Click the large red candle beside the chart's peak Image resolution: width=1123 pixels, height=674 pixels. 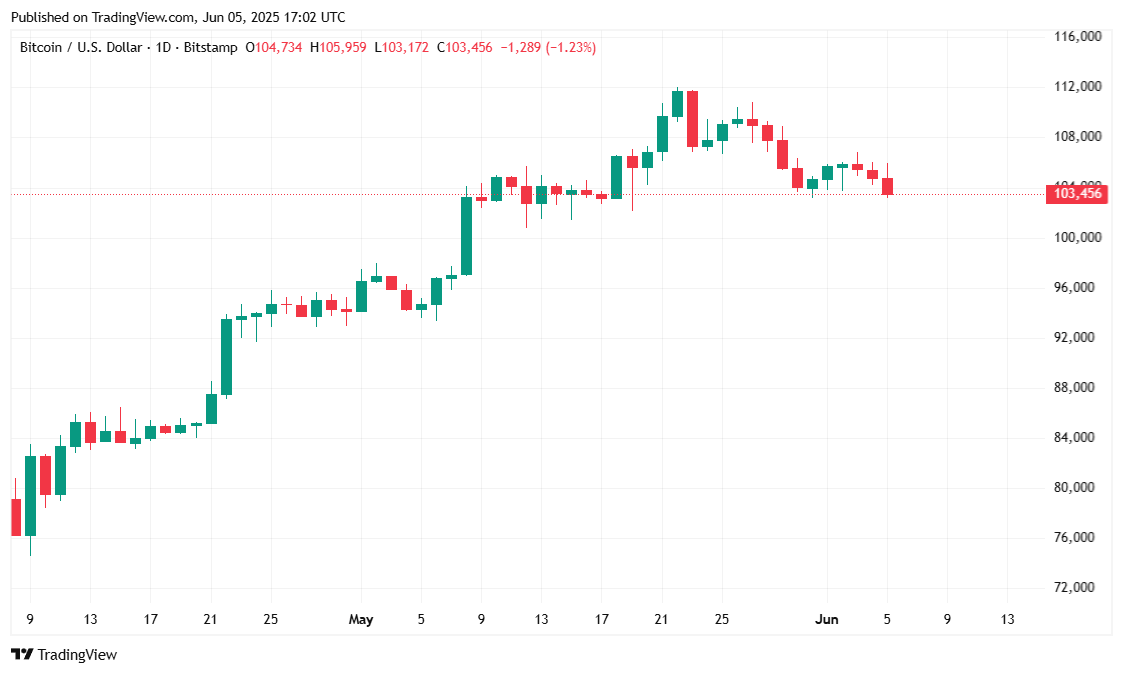click(x=692, y=119)
